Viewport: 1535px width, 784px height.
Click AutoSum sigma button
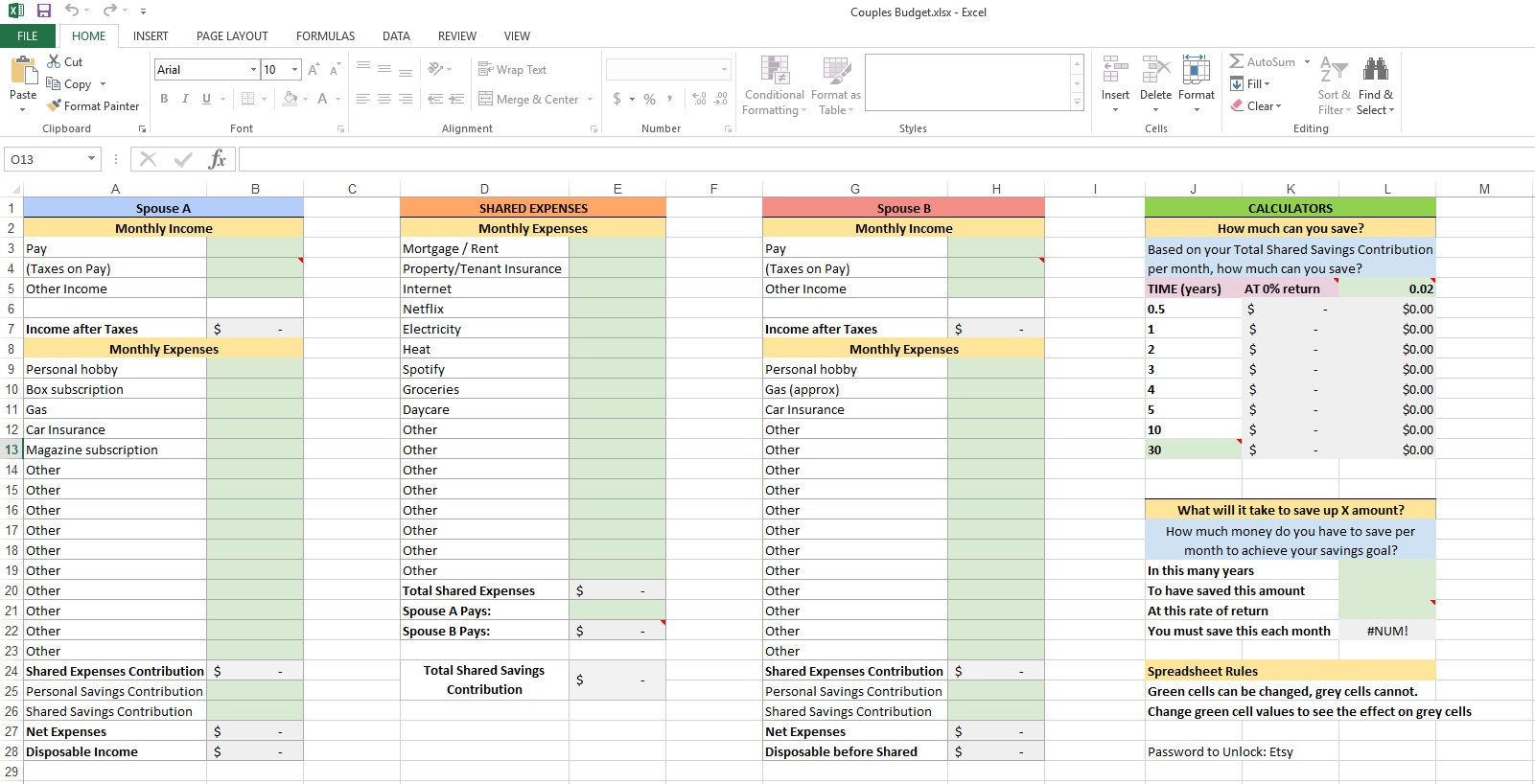point(1262,61)
